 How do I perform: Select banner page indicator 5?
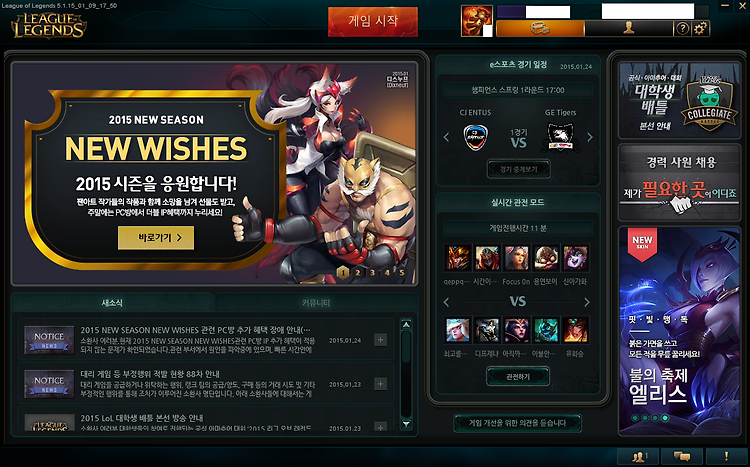pyautogui.click(x=402, y=273)
